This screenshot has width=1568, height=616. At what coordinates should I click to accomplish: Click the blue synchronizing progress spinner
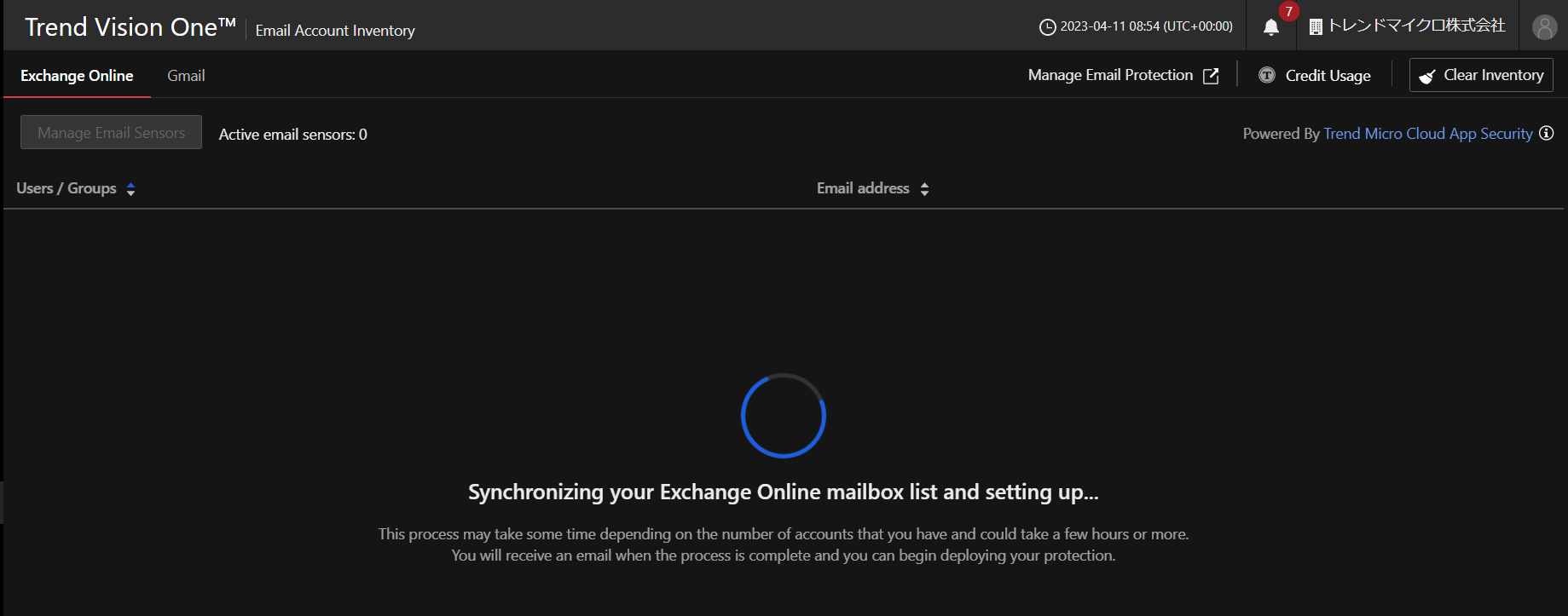coord(783,416)
